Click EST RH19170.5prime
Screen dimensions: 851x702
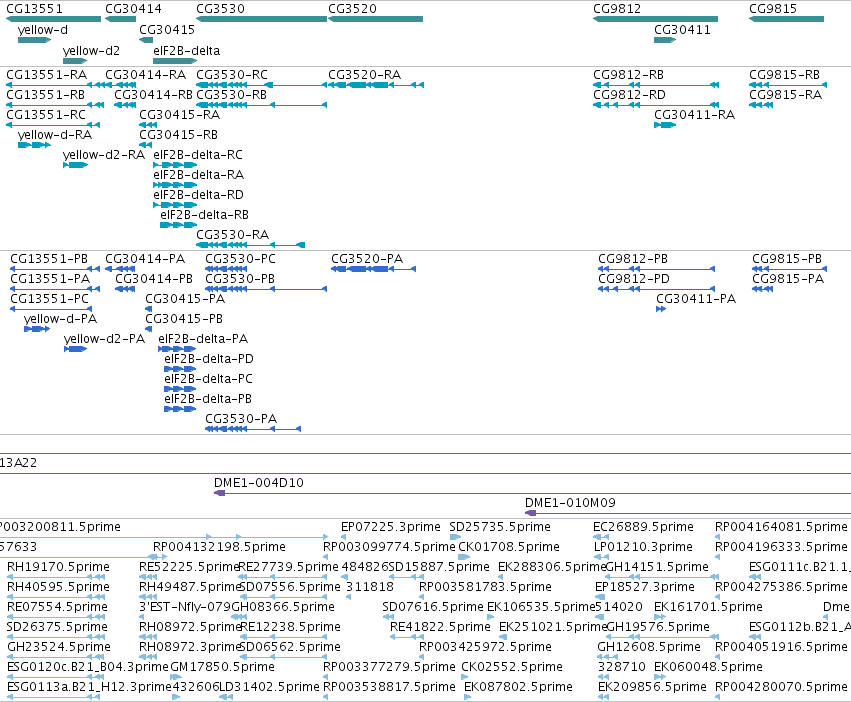tap(56, 577)
